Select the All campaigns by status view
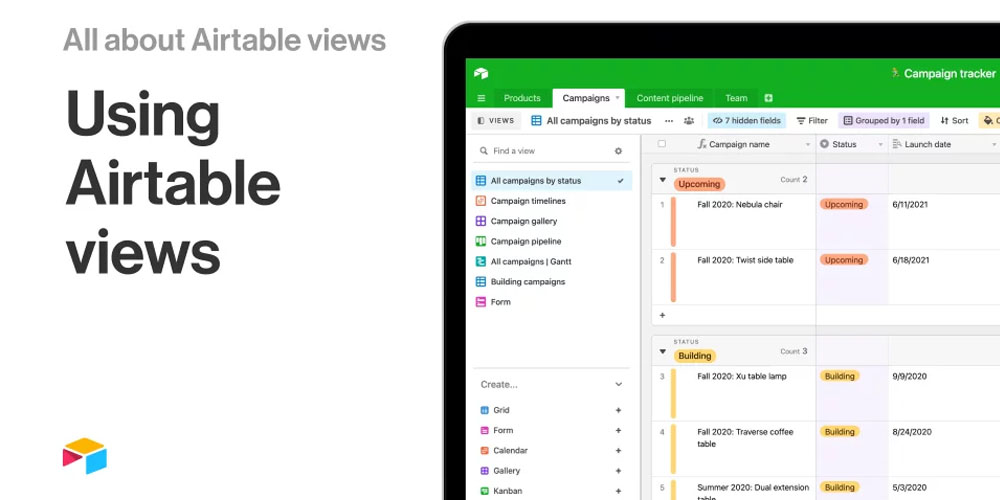 (x=552, y=180)
